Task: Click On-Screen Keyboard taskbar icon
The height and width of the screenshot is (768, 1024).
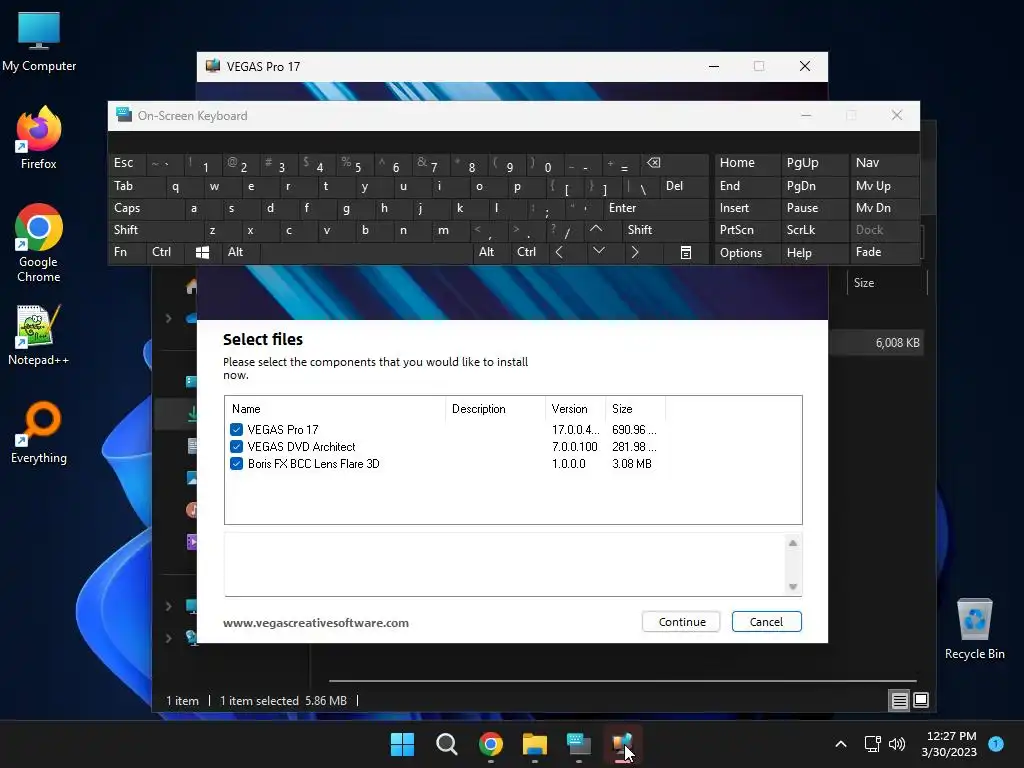Action: 579,744
